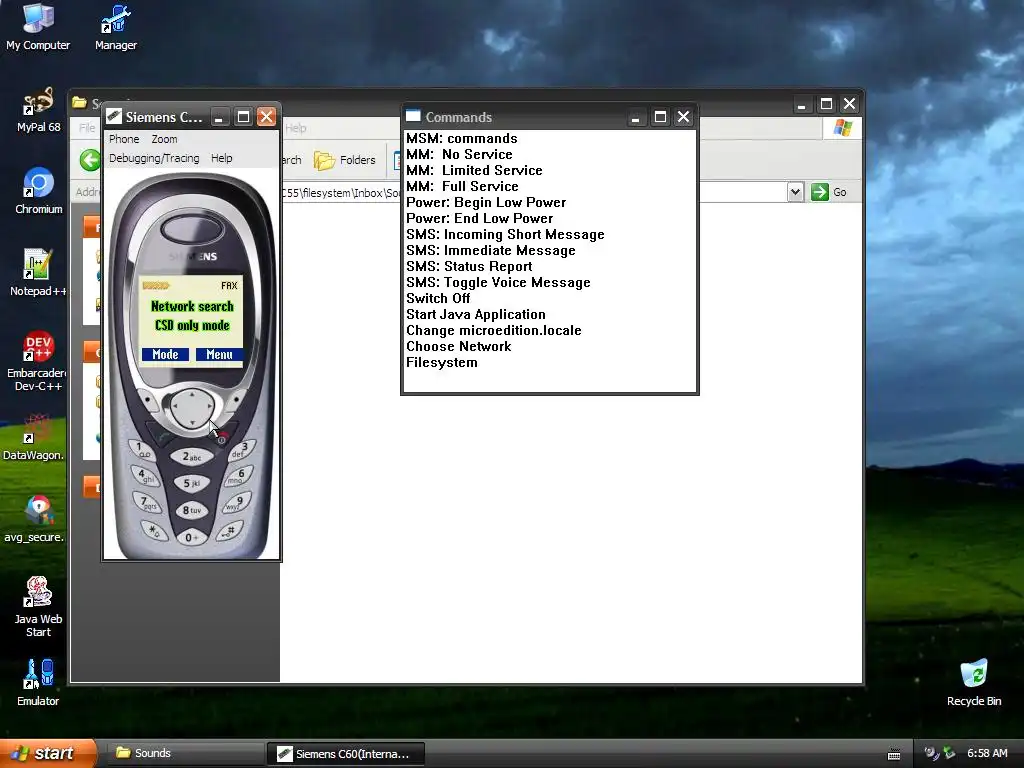Open the avg_secure desktop icon
The width and height of the screenshot is (1024, 768).
point(34,519)
